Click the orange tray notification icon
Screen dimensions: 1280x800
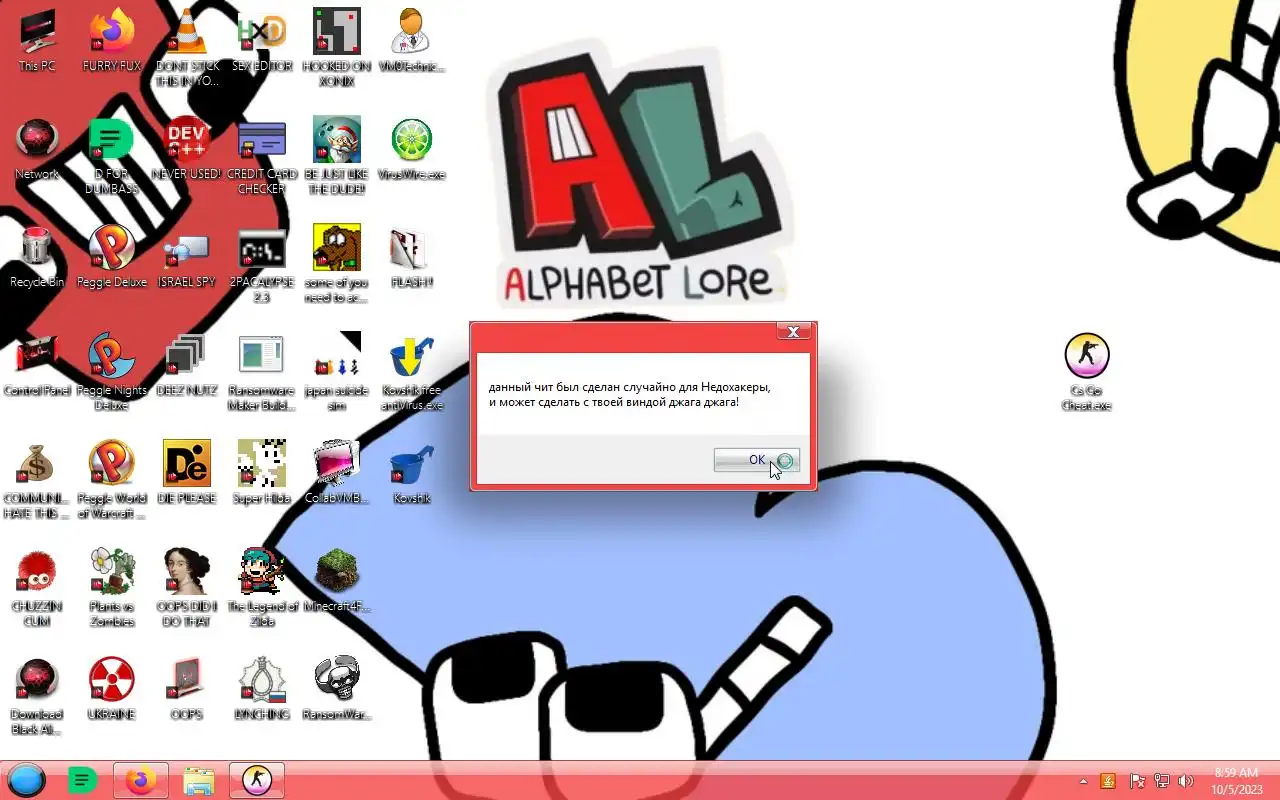pos(1108,781)
